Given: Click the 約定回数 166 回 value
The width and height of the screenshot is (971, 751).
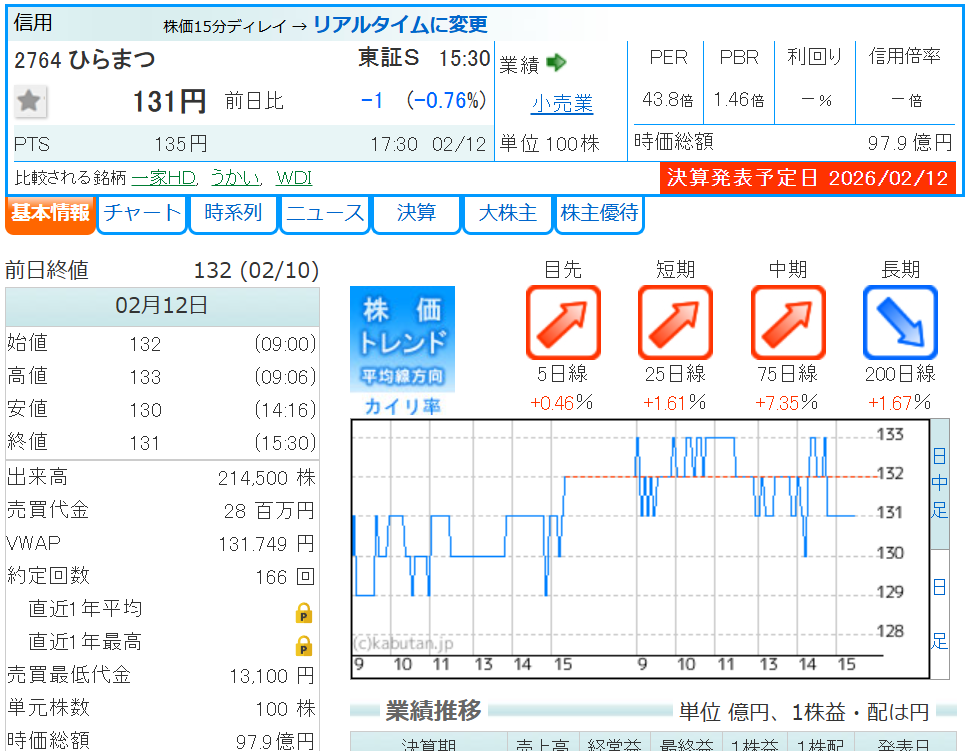Looking at the screenshot, I should (285, 577).
